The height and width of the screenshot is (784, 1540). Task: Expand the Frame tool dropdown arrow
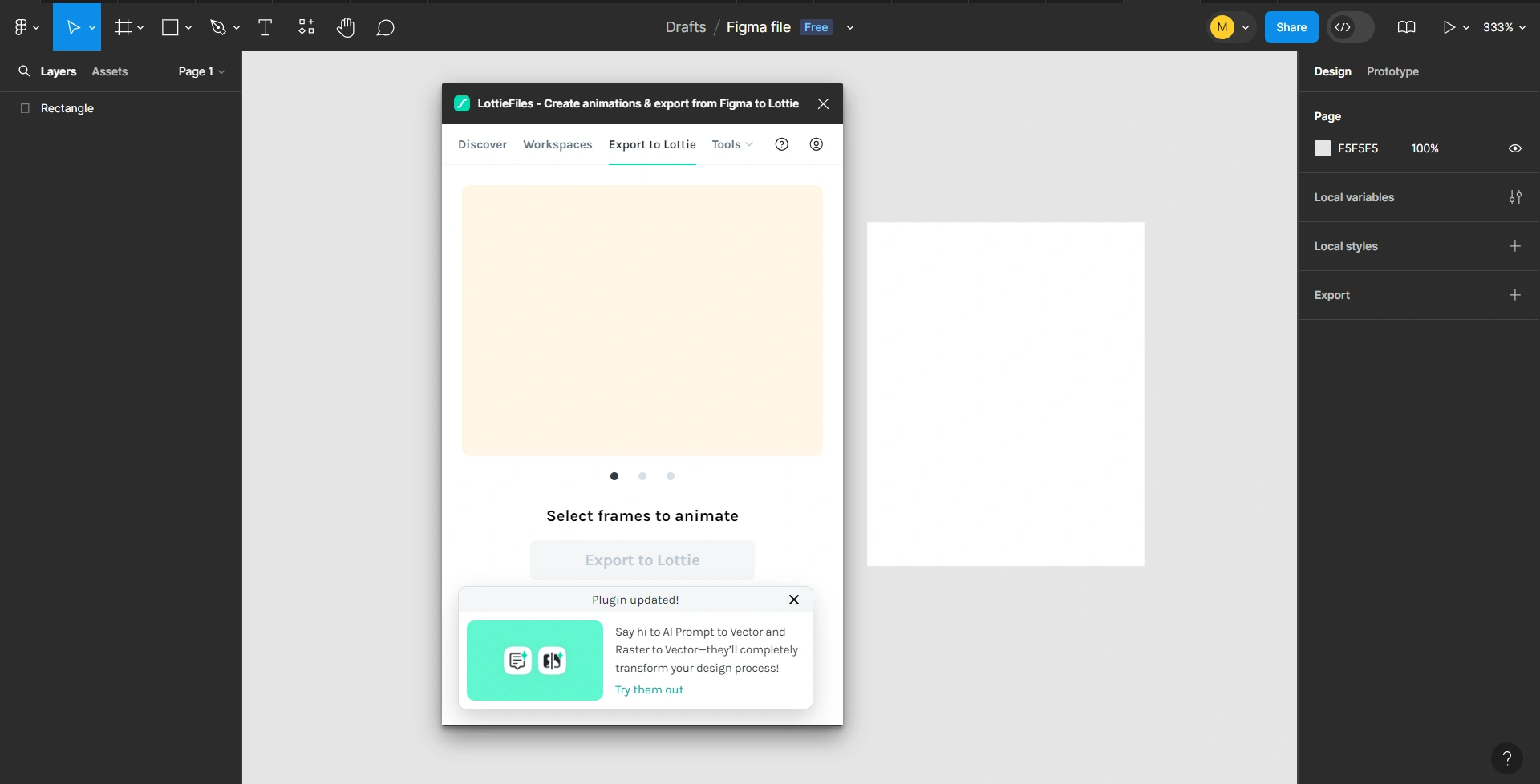pos(140,27)
